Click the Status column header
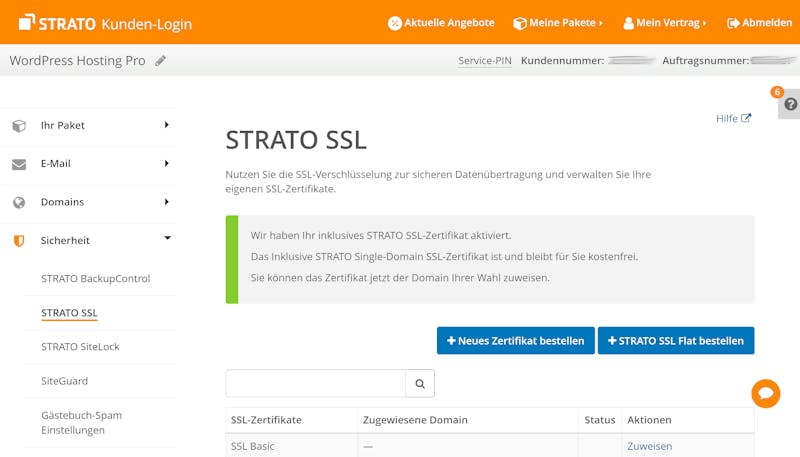The width and height of the screenshot is (800, 457). coord(599,420)
